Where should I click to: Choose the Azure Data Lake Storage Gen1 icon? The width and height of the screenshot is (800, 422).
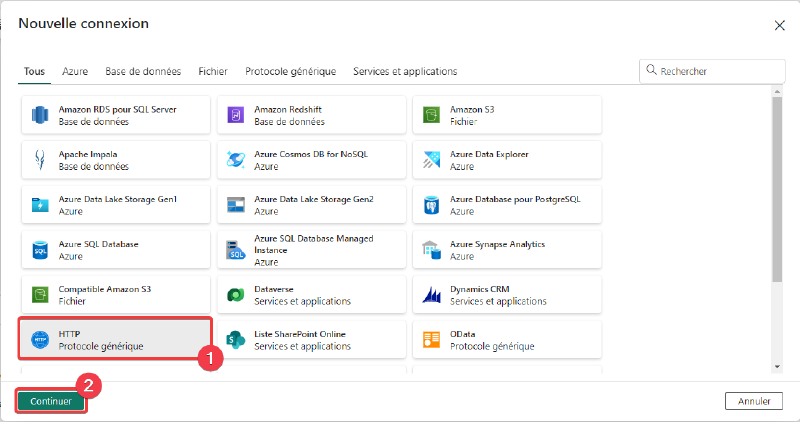click(x=40, y=205)
